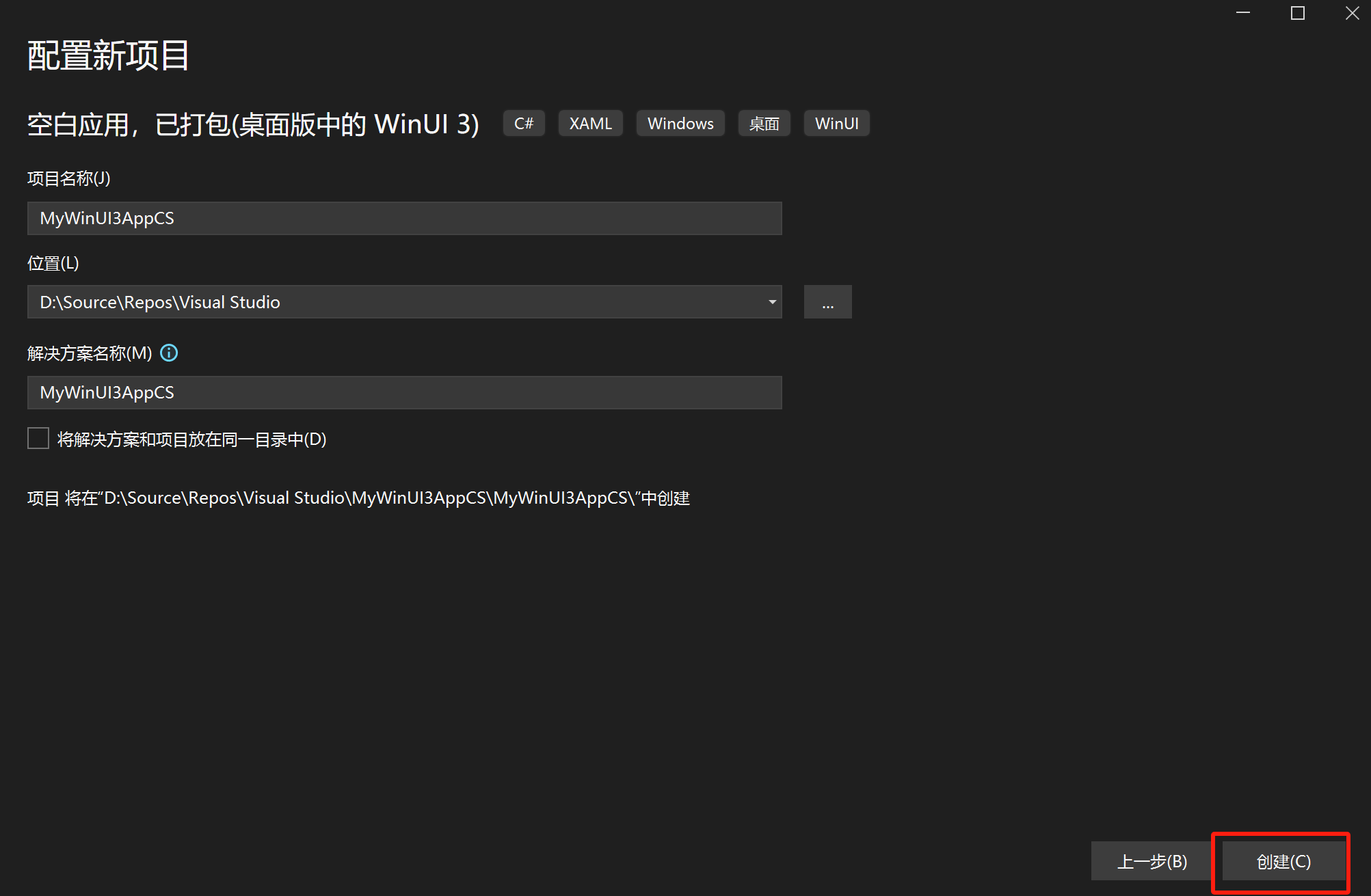Click the XAML tag badge
1371x896 pixels.
pyautogui.click(x=590, y=124)
